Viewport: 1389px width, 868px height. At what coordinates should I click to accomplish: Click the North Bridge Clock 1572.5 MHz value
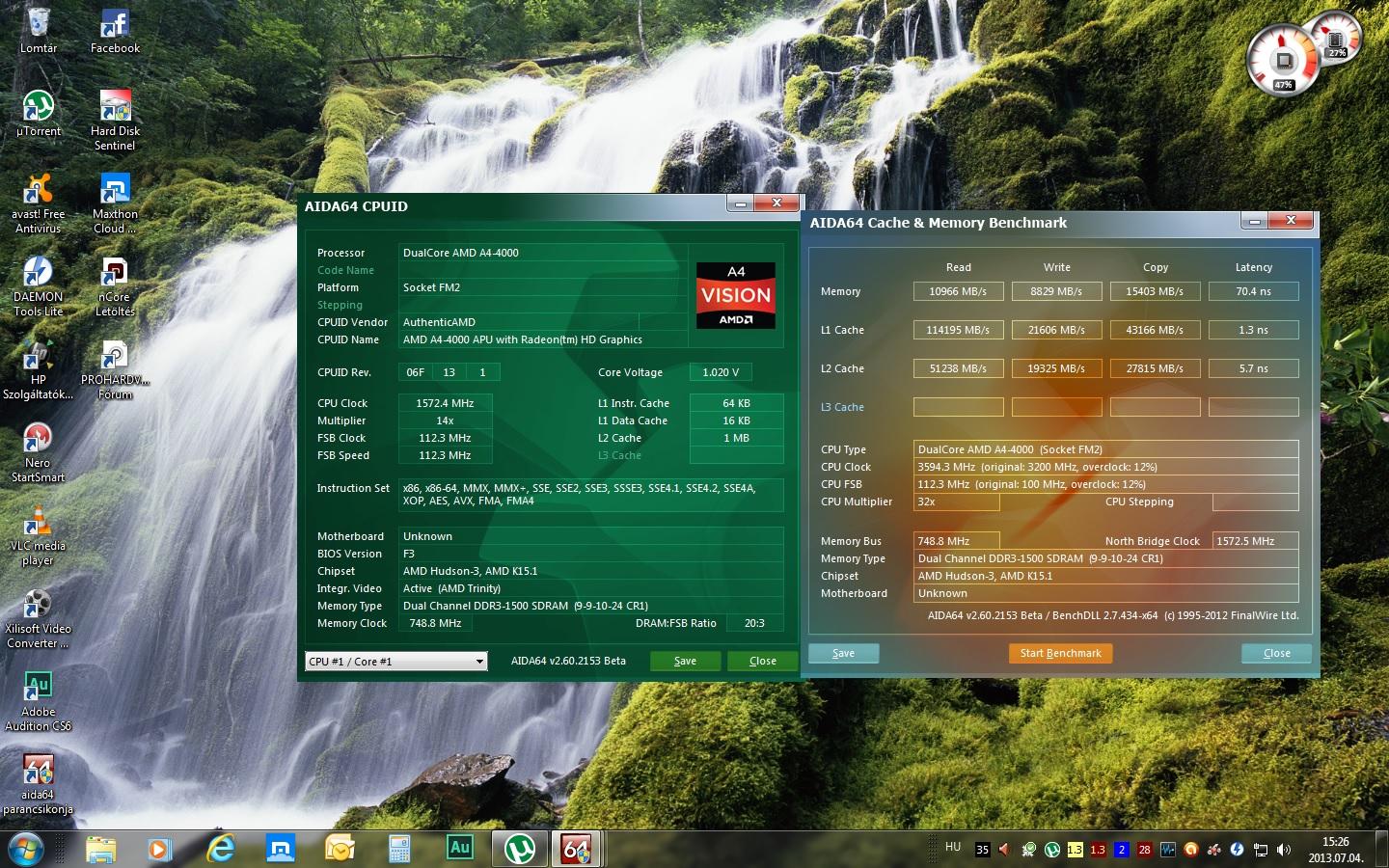tap(1255, 541)
